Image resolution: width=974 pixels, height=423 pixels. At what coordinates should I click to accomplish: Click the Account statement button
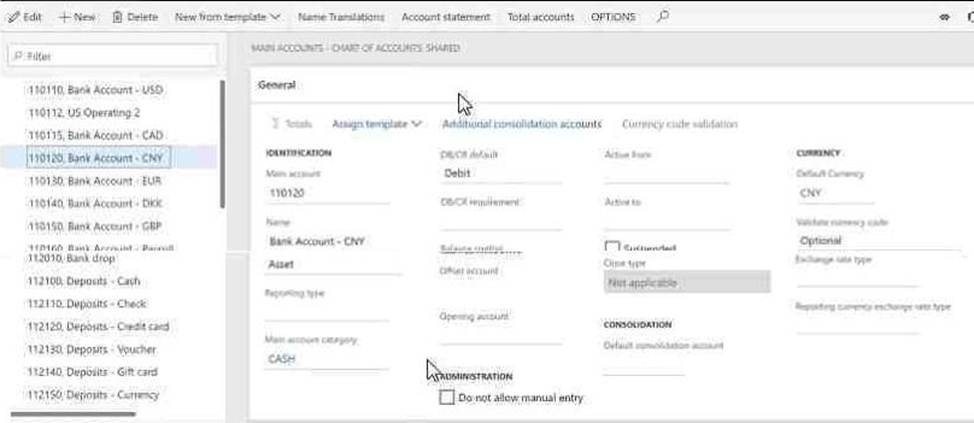445,17
